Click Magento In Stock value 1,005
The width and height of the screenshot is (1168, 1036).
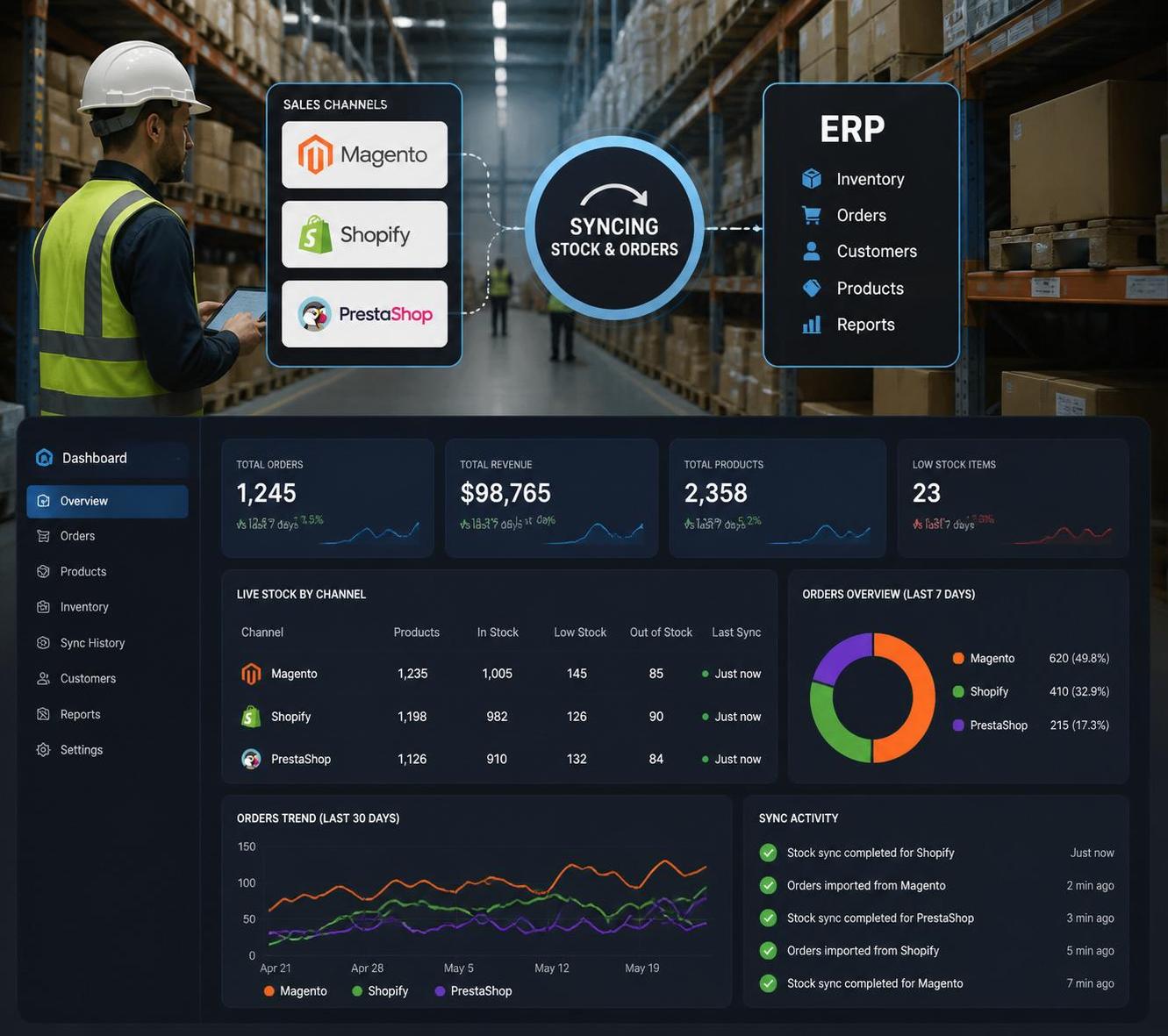(497, 674)
